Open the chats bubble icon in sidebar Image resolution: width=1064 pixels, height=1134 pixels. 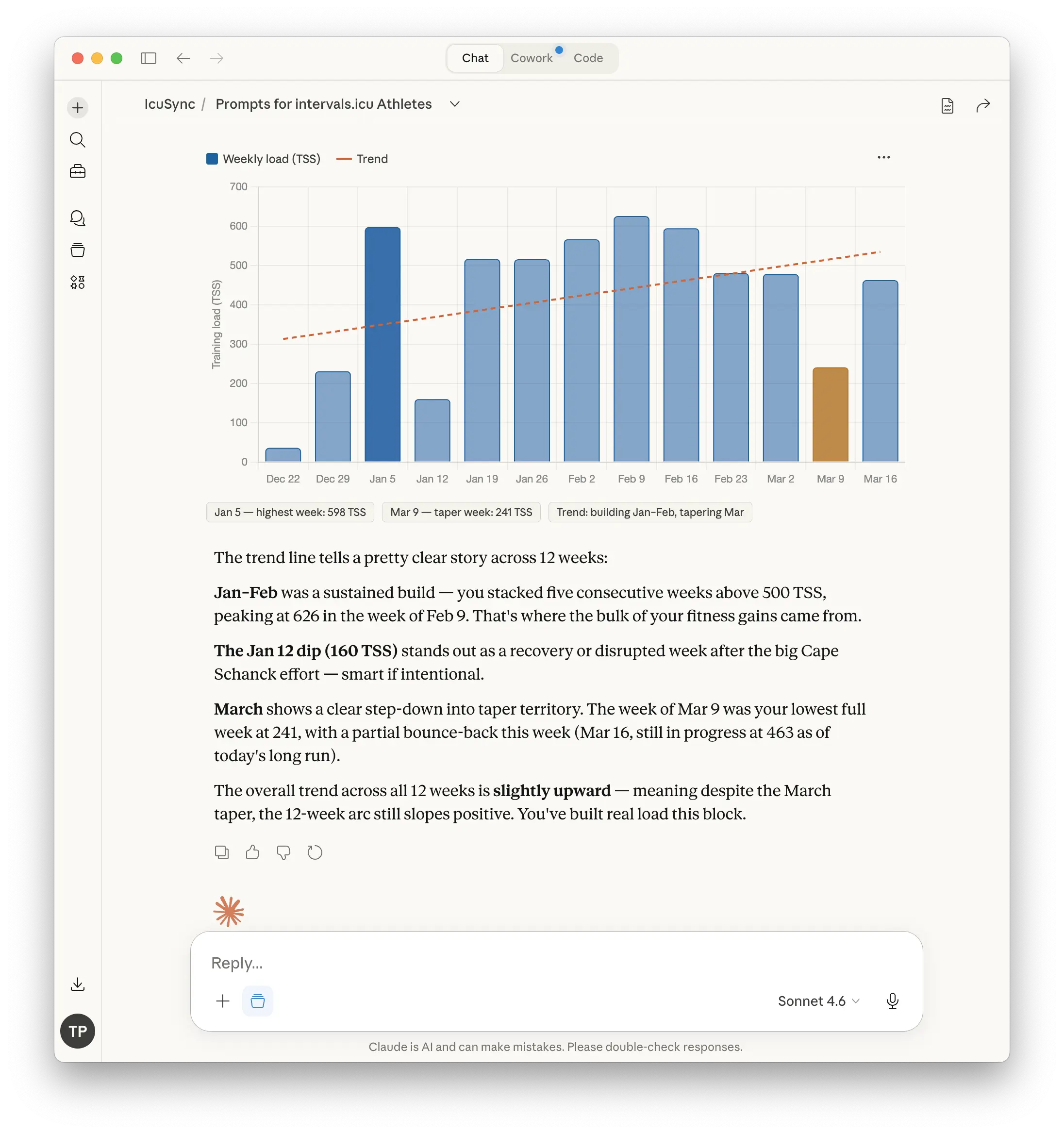pos(78,218)
